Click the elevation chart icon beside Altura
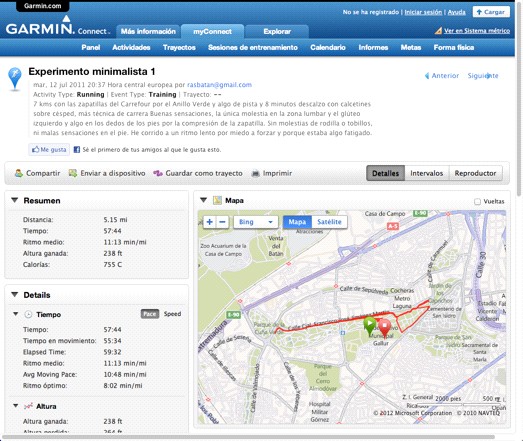The width and height of the screenshot is (523, 441). (x=28, y=406)
